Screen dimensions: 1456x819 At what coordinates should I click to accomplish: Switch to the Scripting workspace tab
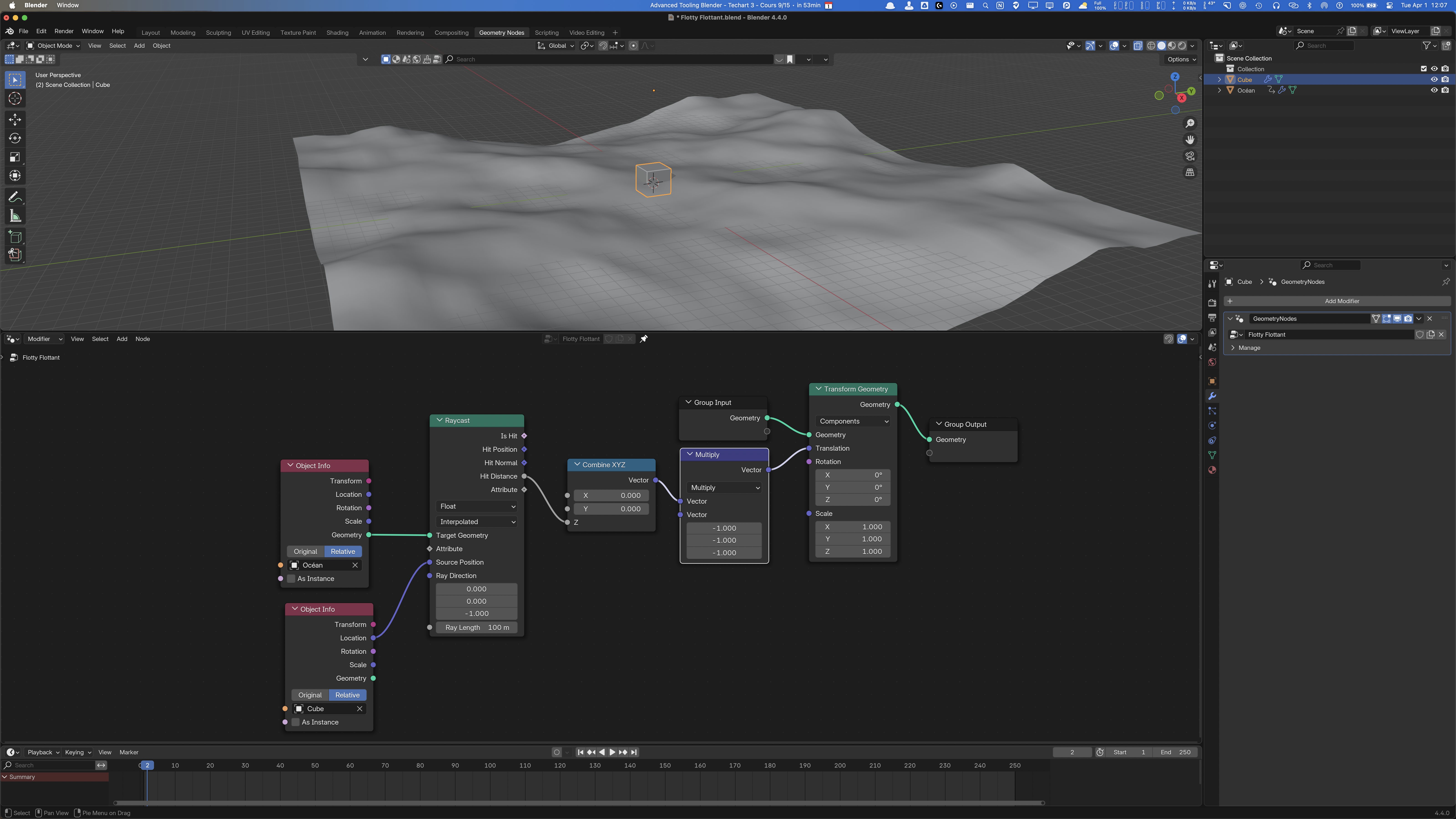pos(546,33)
